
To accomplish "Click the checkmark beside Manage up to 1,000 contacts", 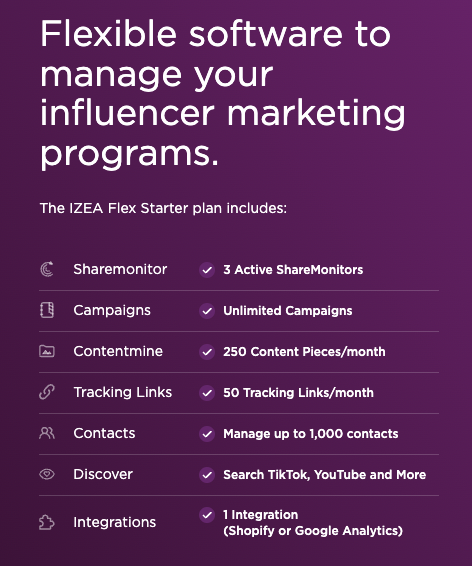I will click(x=207, y=434).
